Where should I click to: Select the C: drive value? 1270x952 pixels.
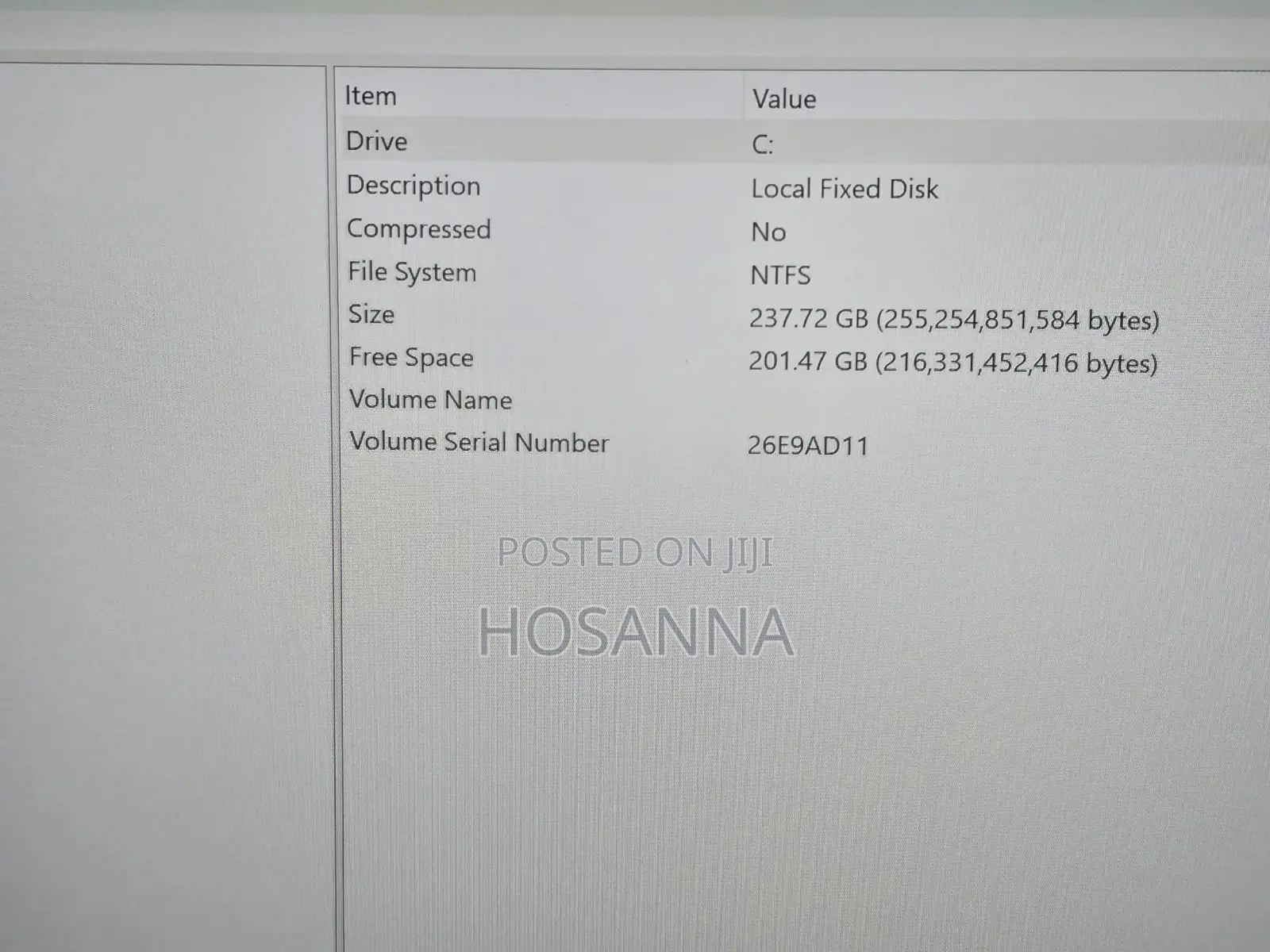pos(762,144)
